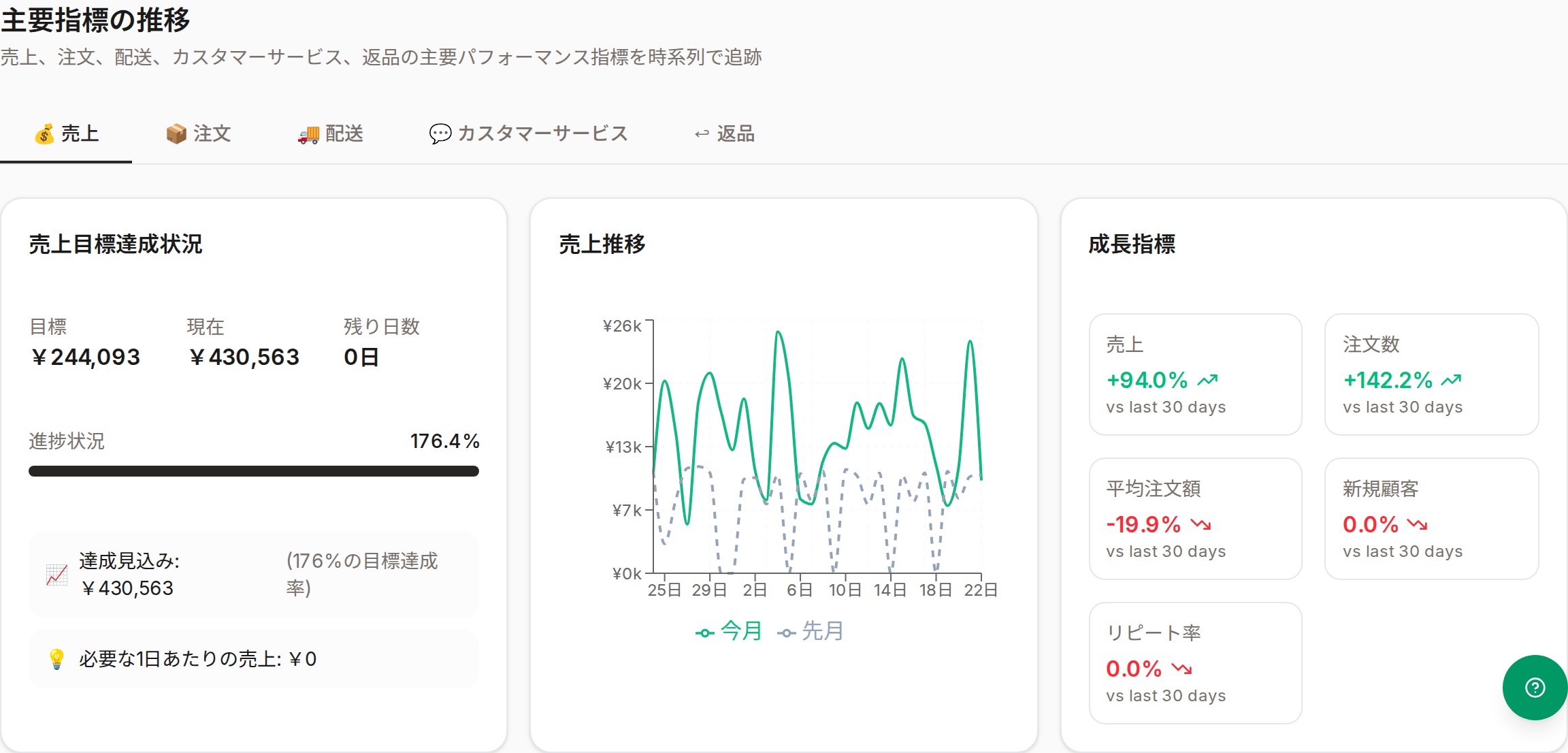Click the ¥13k axis label
This screenshot has width=1568, height=753.
click(623, 447)
